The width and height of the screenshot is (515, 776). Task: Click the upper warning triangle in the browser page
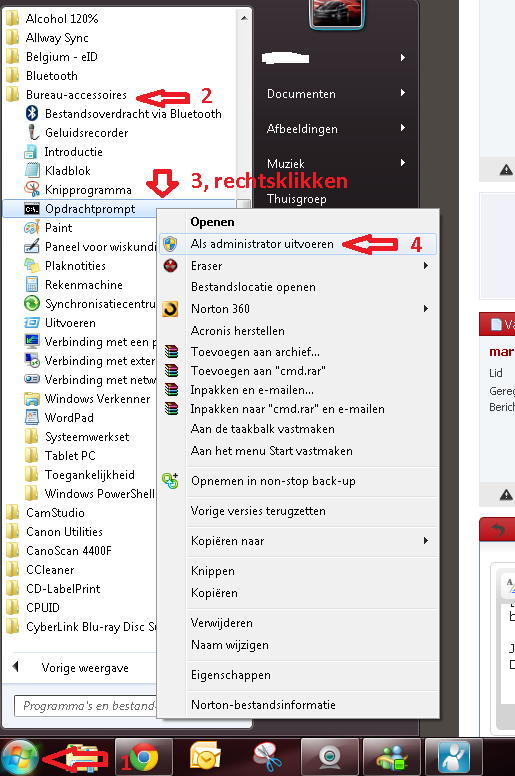[x=506, y=170]
